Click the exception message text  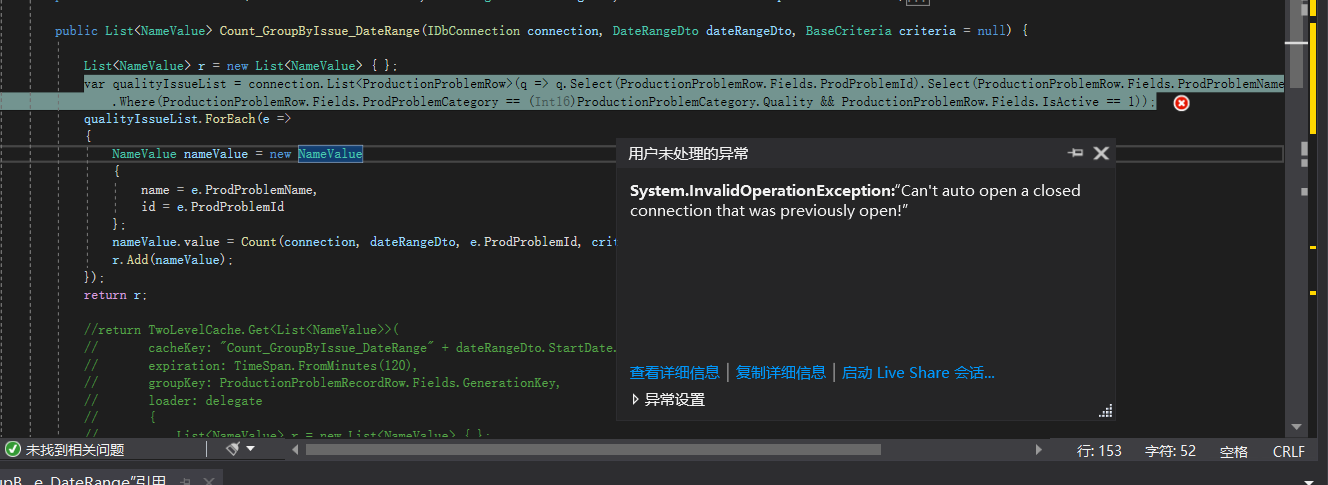tap(855, 200)
